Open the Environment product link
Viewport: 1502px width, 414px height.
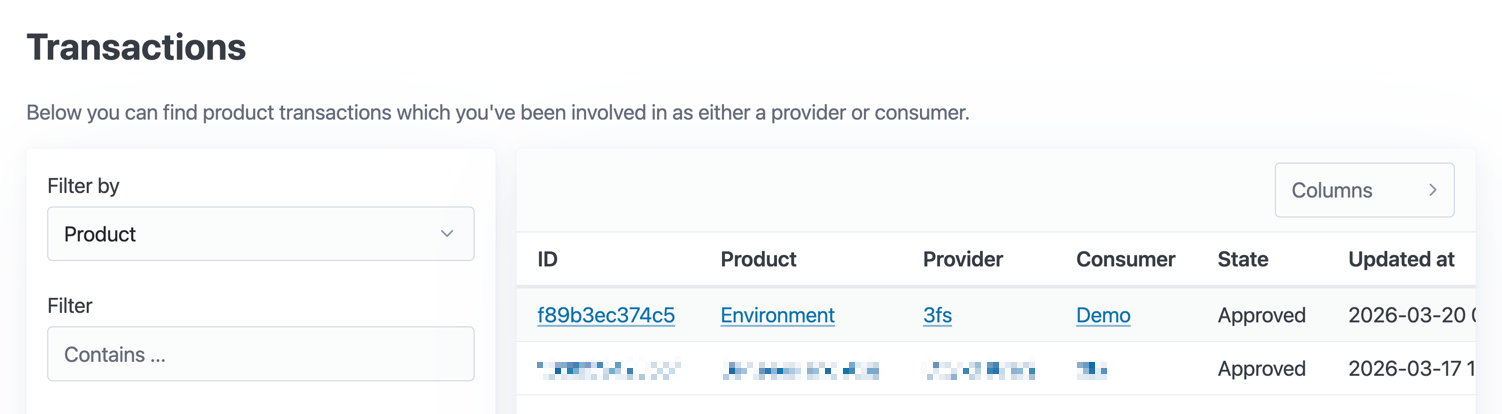pos(777,315)
